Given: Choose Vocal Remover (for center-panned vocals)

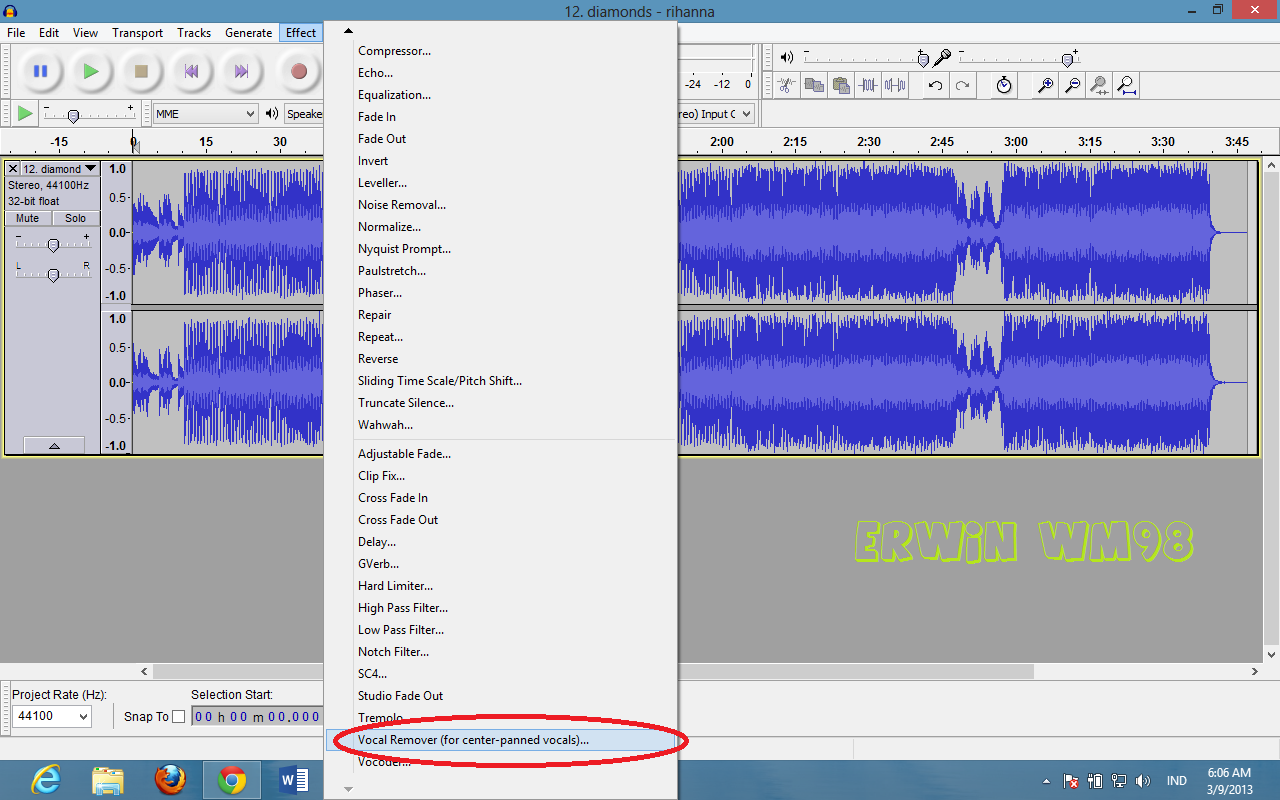Looking at the screenshot, I should tap(502, 740).
